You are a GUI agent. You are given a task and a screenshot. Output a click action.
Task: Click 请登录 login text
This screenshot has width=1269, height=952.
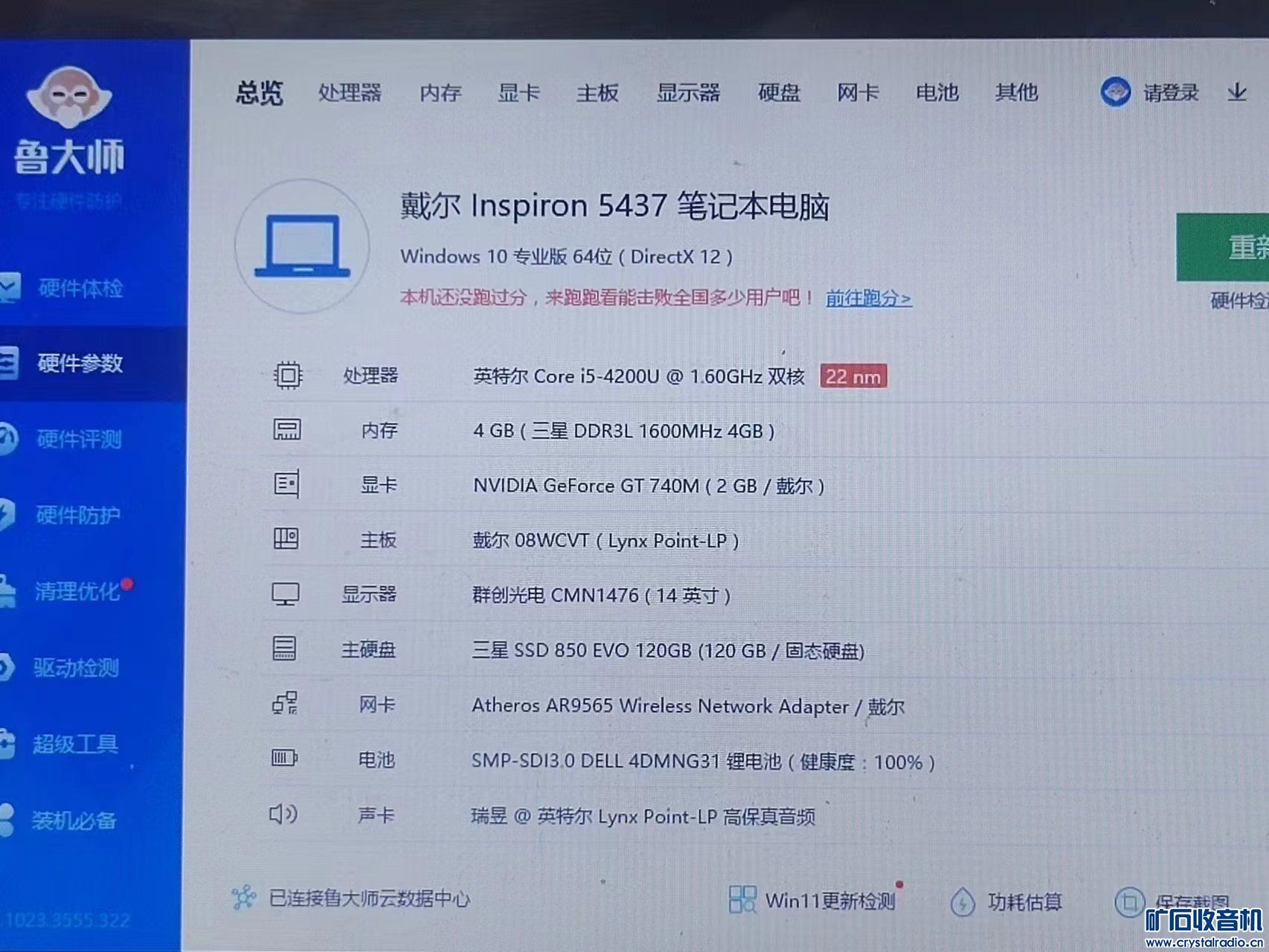tap(1171, 93)
